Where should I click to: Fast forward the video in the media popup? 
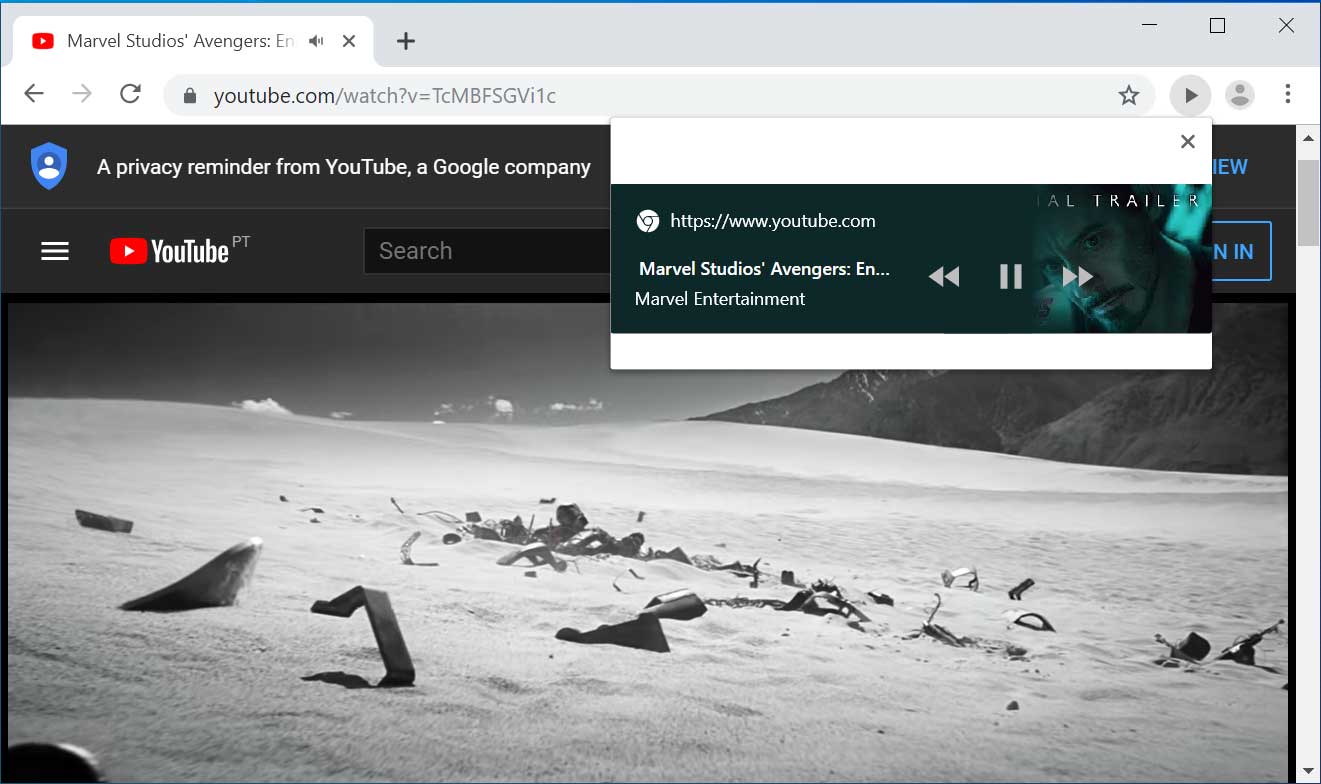1078,276
